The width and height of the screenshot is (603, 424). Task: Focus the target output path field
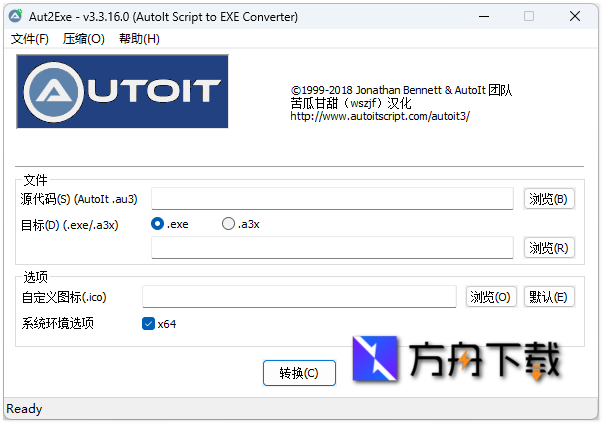[x=332, y=248]
